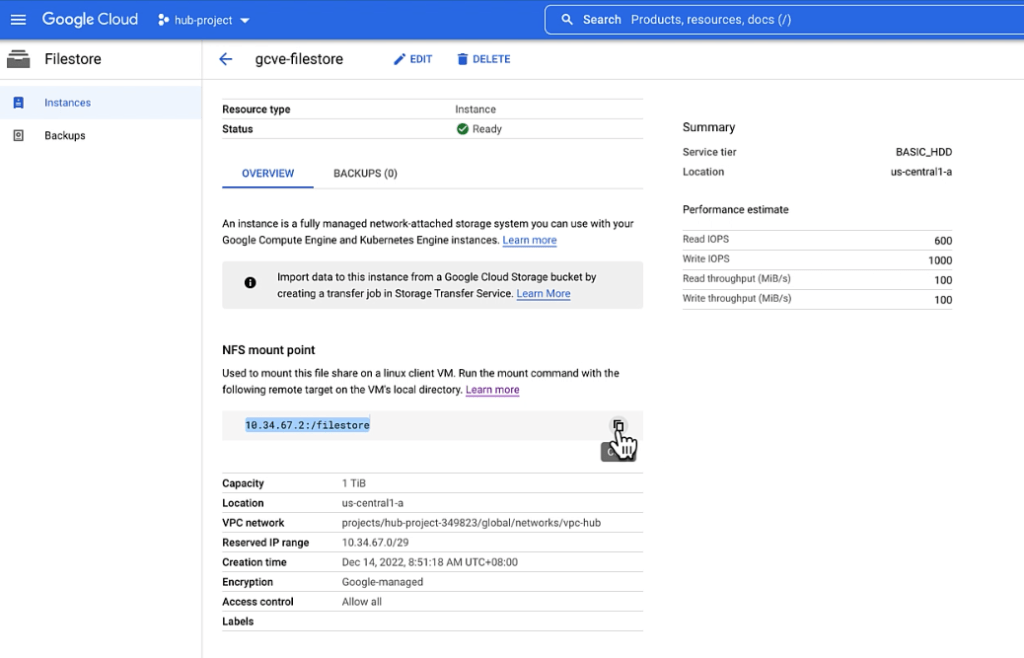Click the search magnifier icon

[567, 20]
